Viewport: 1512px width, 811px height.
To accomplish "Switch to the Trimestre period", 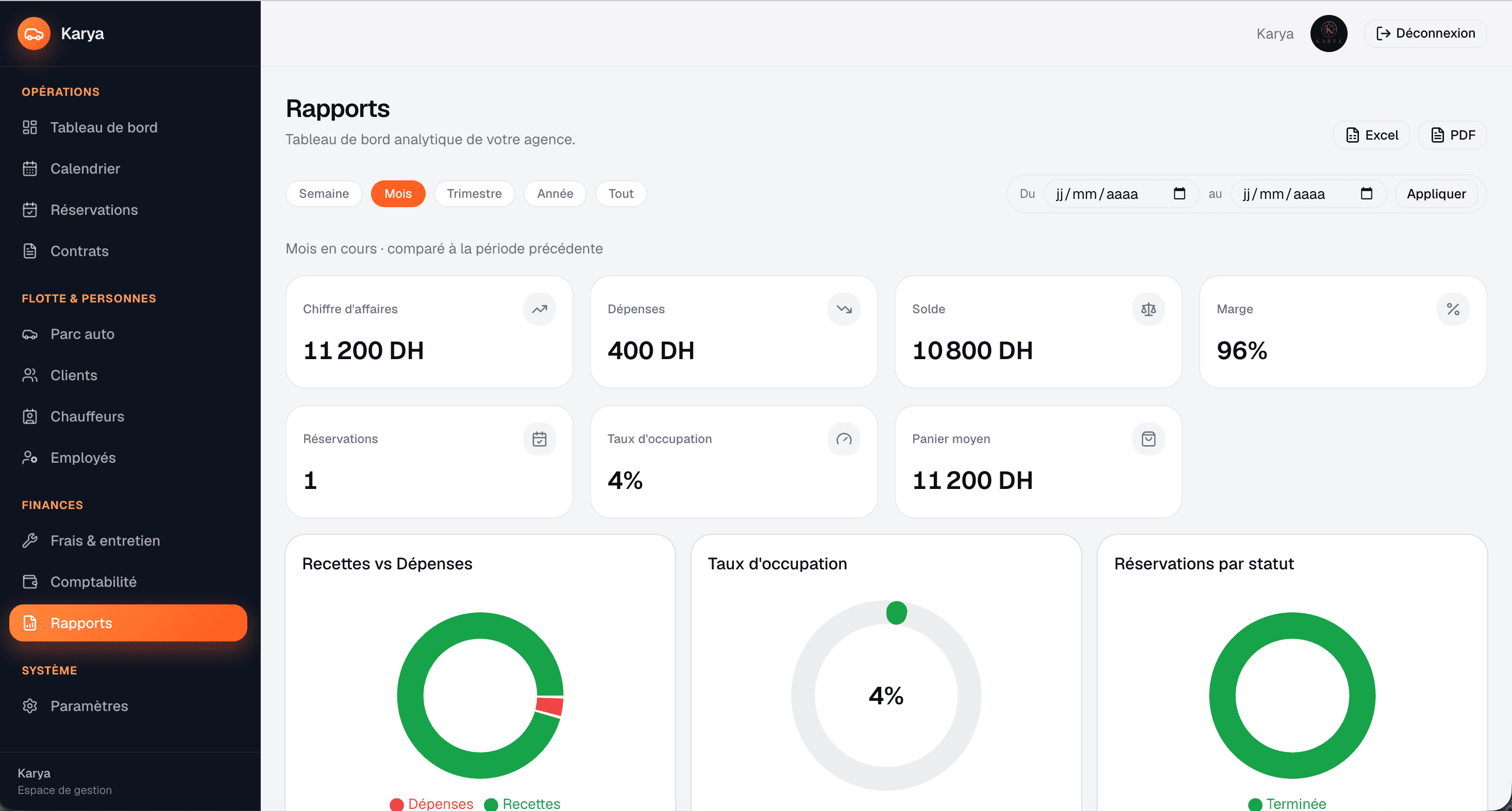I will pyautogui.click(x=474, y=194).
